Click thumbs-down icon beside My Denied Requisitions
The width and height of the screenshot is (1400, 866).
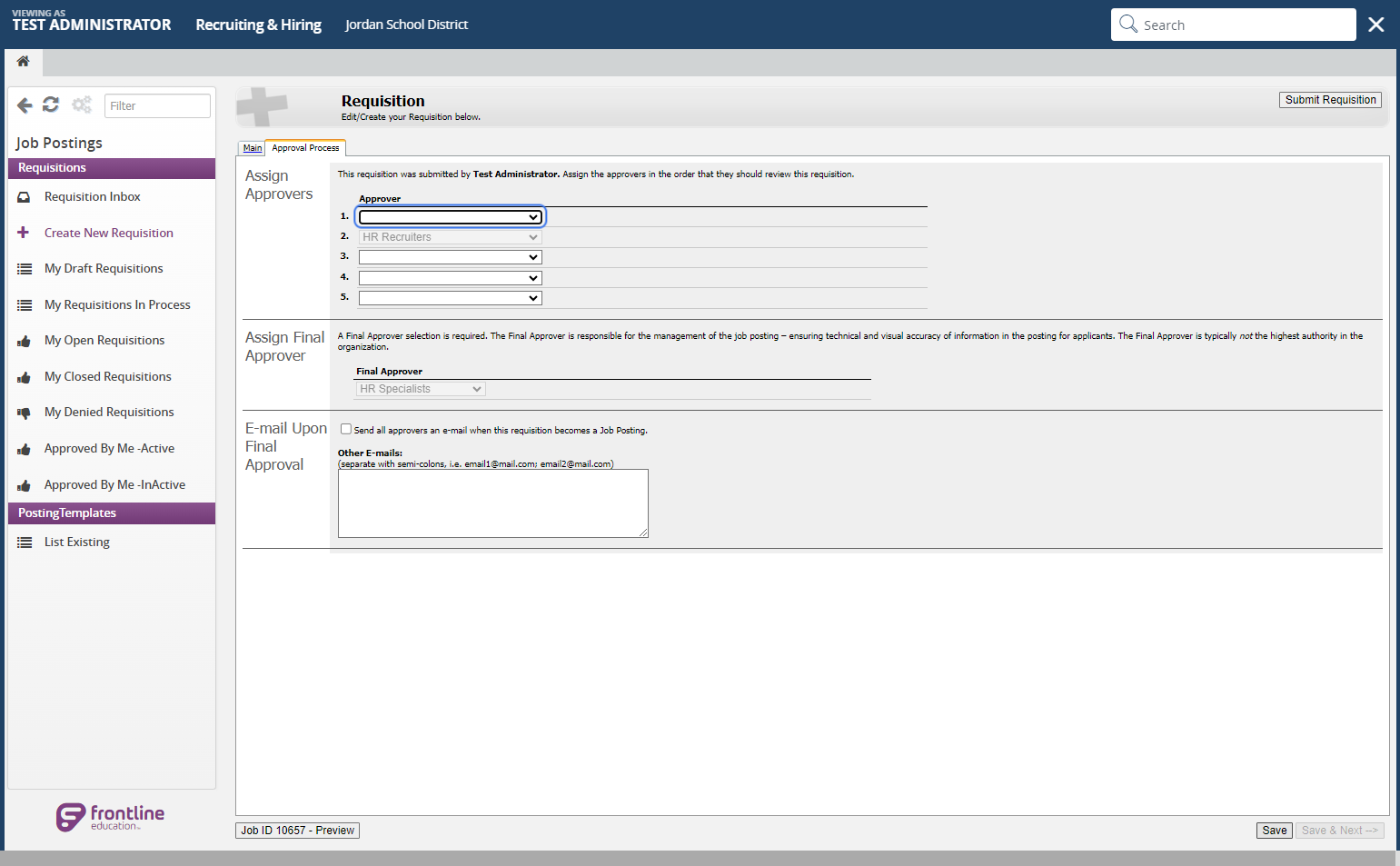pos(24,413)
